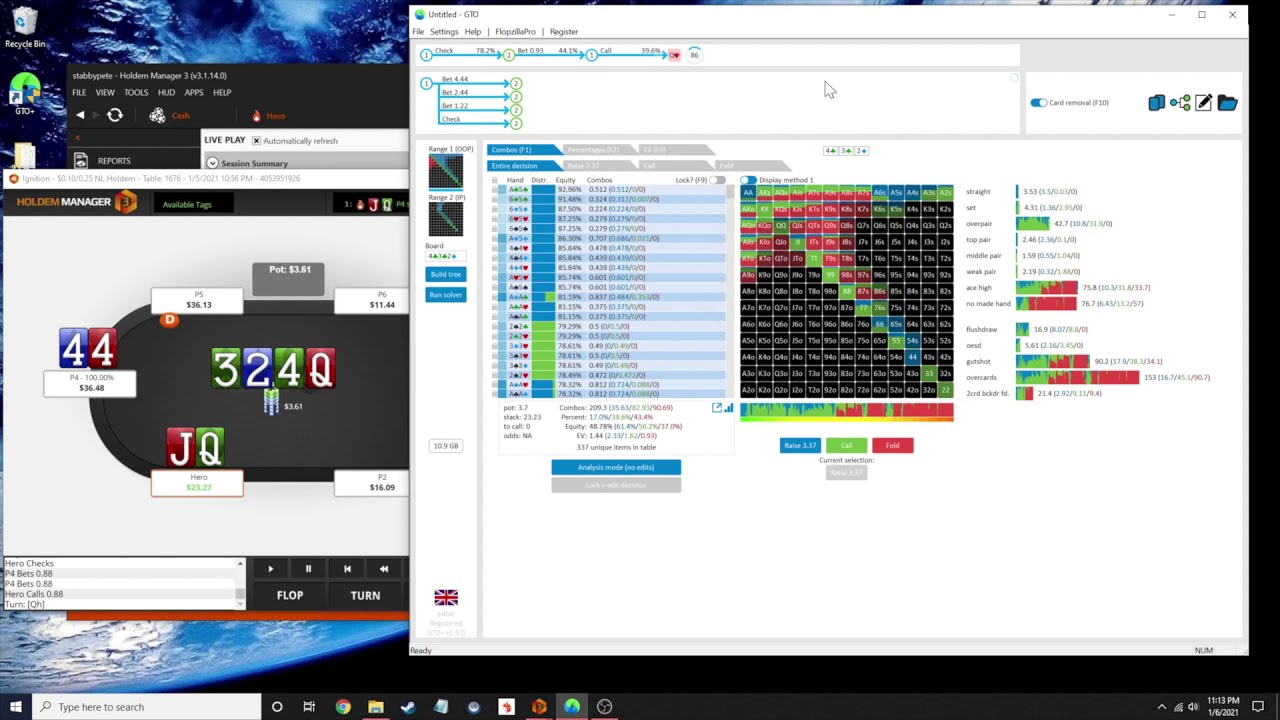Viewport: 1280px width, 720px height.
Task: Click the open folder icon in GTO+
Action: pos(1227,103)
